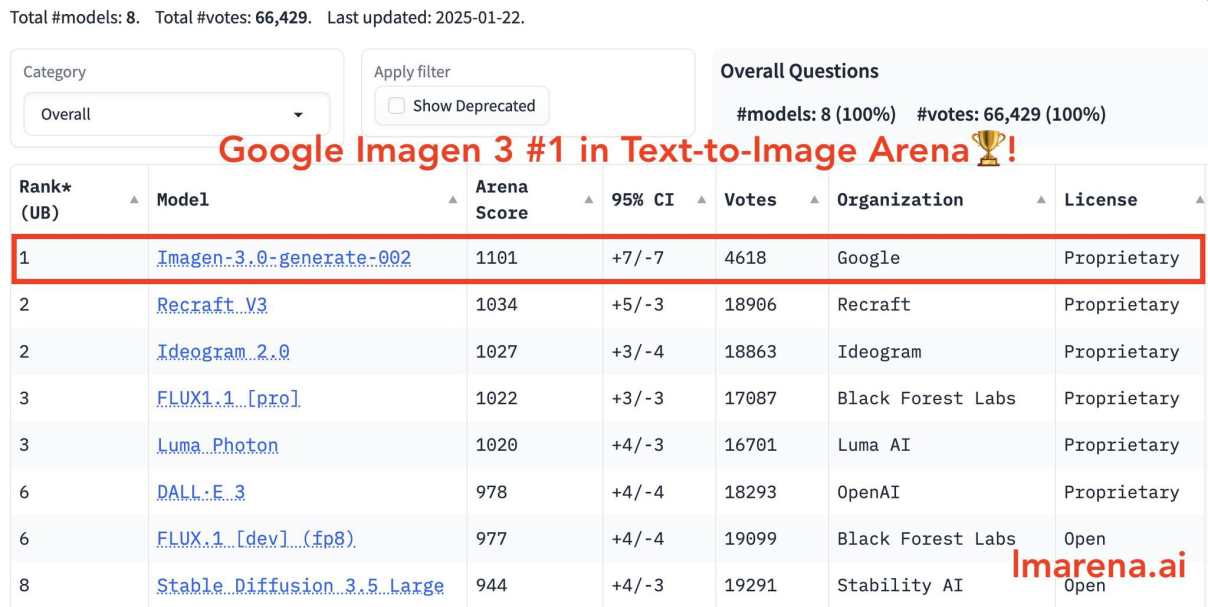This screenshot has width=1208, height=607.
Task: Sort by 95% CI using its arrow
Action: 701,200
